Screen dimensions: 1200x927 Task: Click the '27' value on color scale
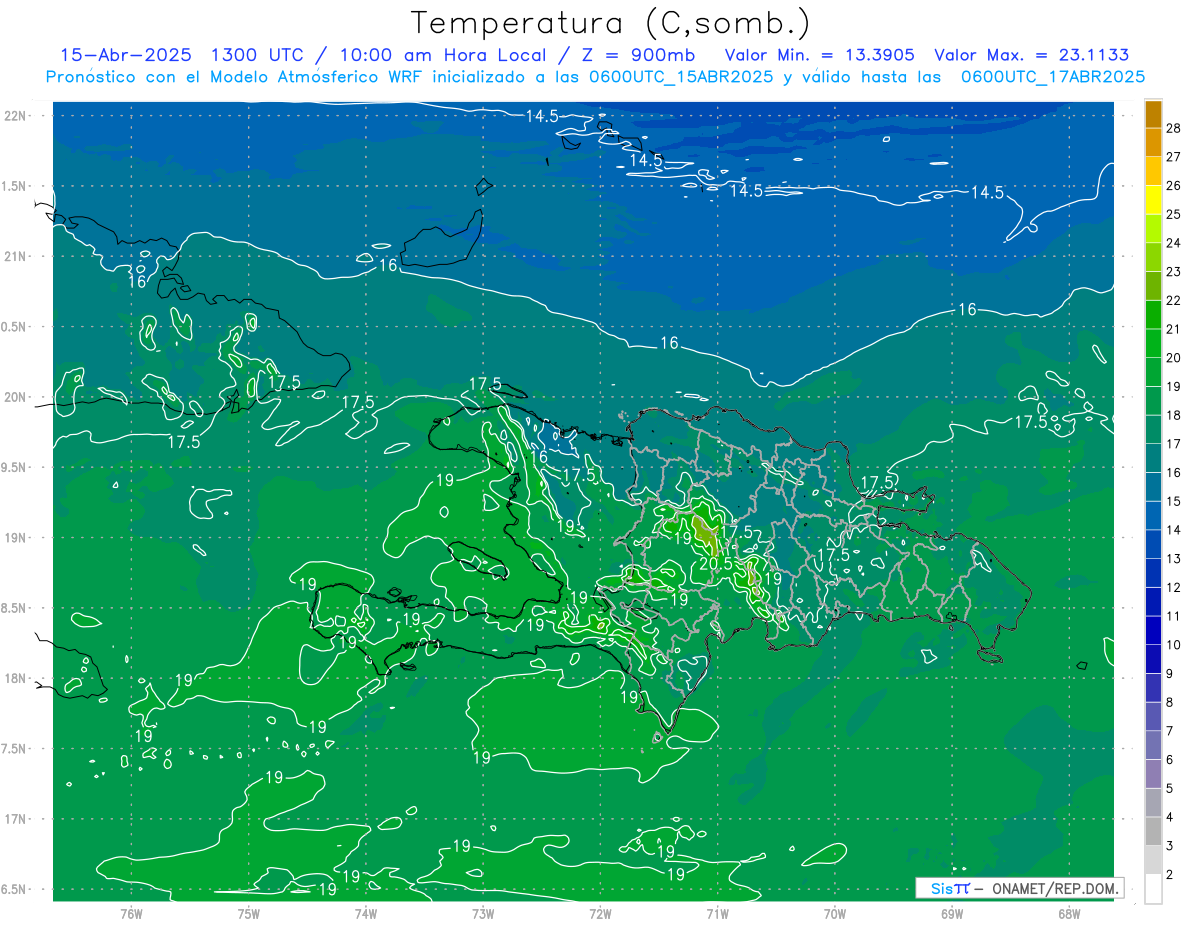coord(1174,156)
